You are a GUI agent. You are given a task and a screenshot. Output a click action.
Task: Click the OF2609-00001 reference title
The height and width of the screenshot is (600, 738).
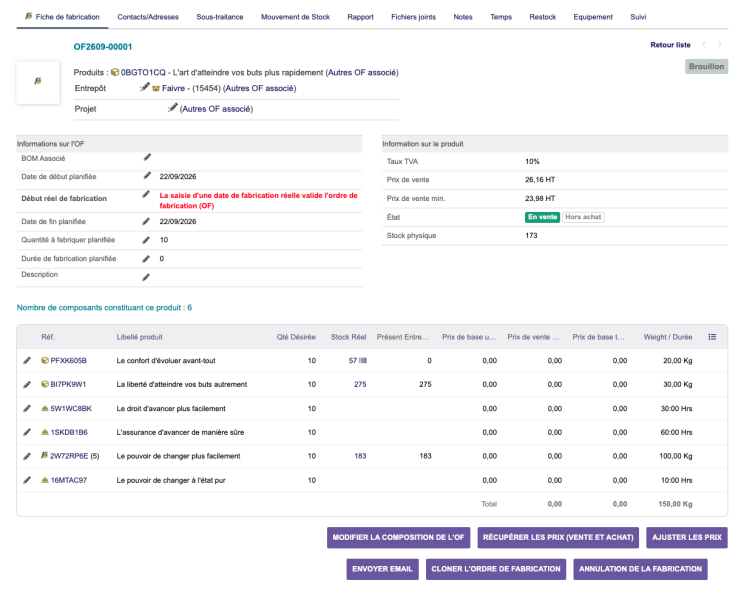103,47
